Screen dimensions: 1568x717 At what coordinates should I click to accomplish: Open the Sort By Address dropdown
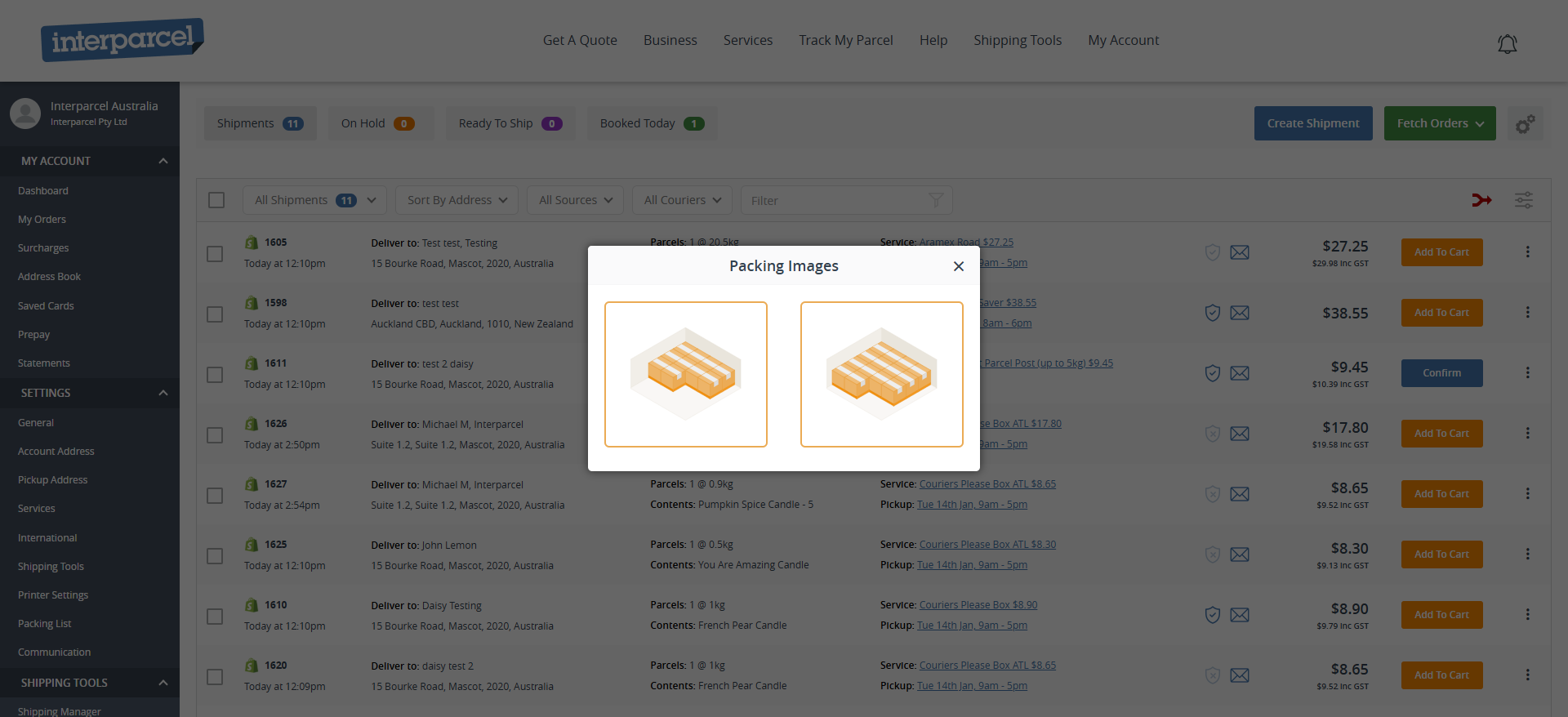pyautogui.click(x=457, y=200)
